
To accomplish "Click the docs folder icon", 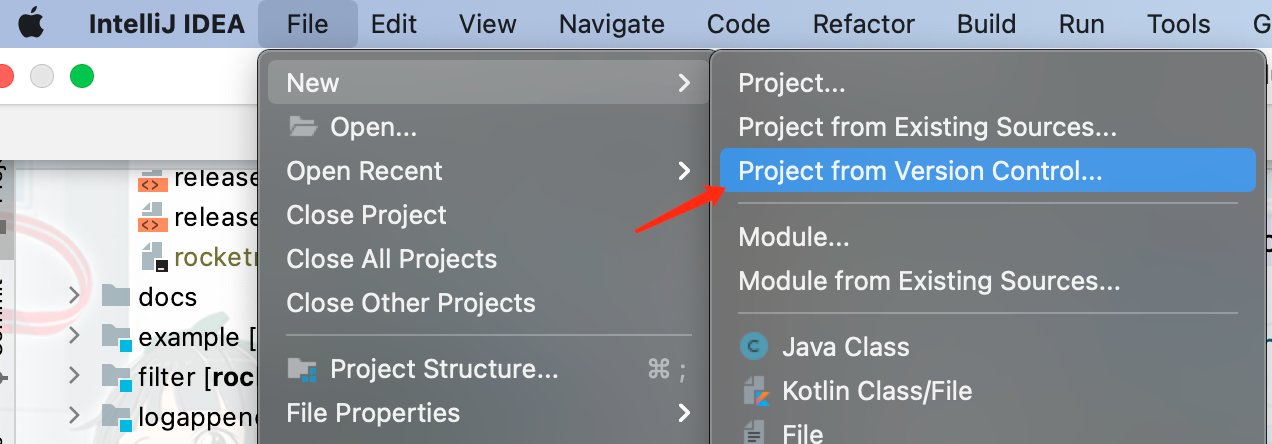I will tap(116, 296).
